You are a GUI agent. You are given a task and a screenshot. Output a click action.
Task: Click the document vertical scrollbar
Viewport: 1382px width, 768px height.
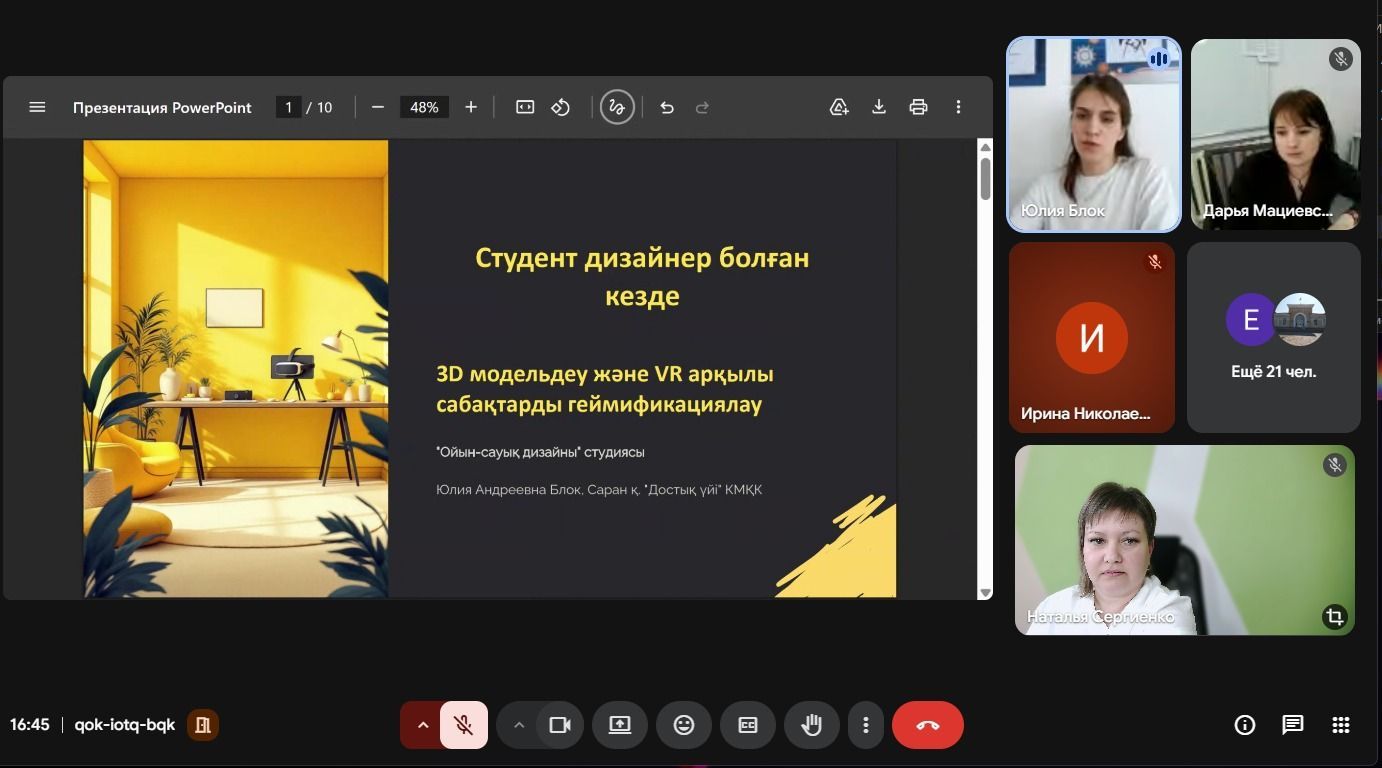[x=985, y=180]
